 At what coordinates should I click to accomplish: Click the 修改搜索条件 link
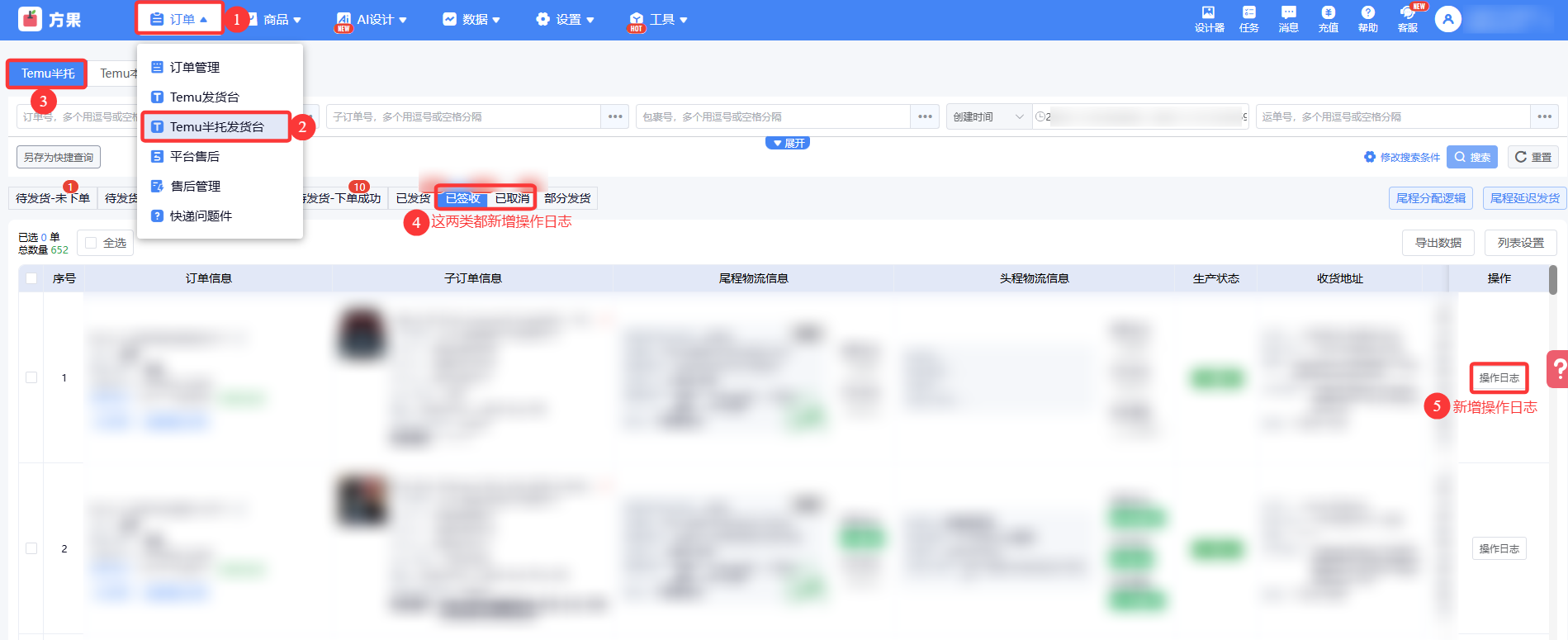pyautogui.click(x=1401, y=157)
